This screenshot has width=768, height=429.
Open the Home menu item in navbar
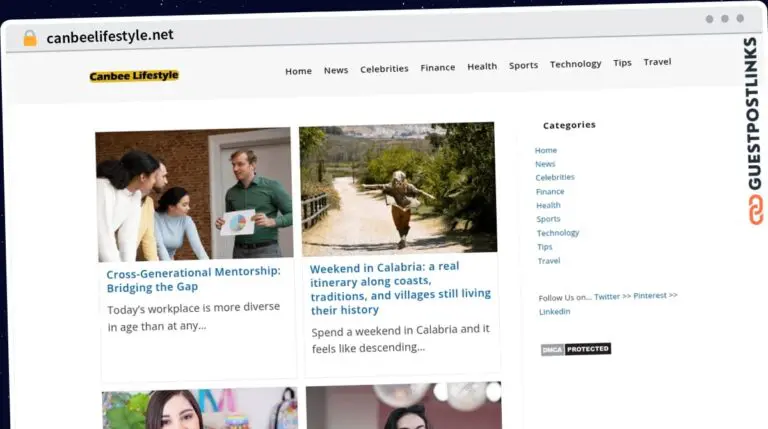click(x=298, y=71)
